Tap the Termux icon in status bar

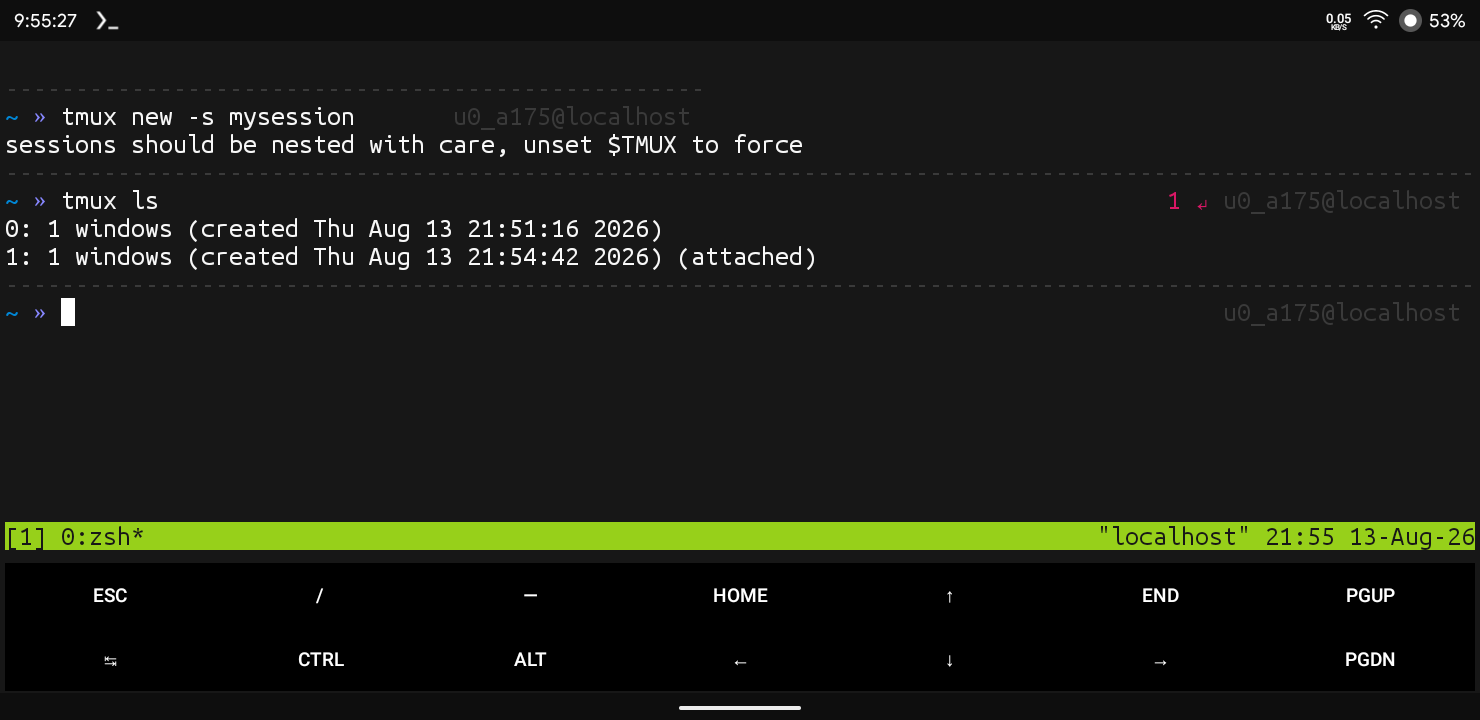point(107,20)
